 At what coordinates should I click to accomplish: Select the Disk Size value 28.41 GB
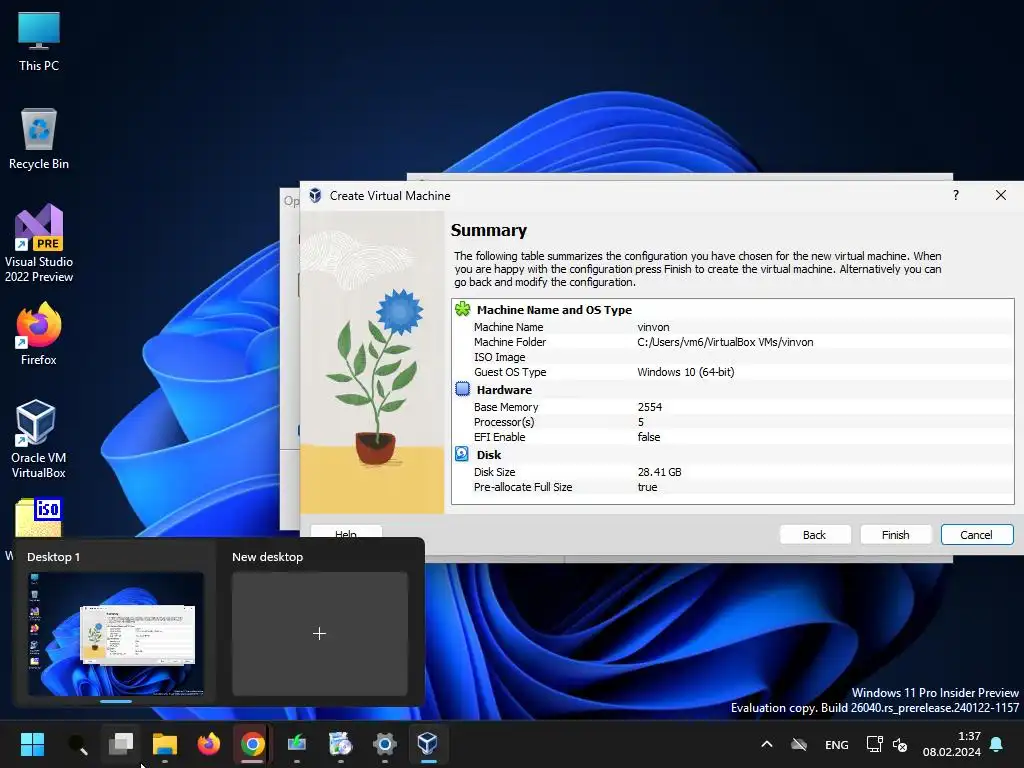660,472
